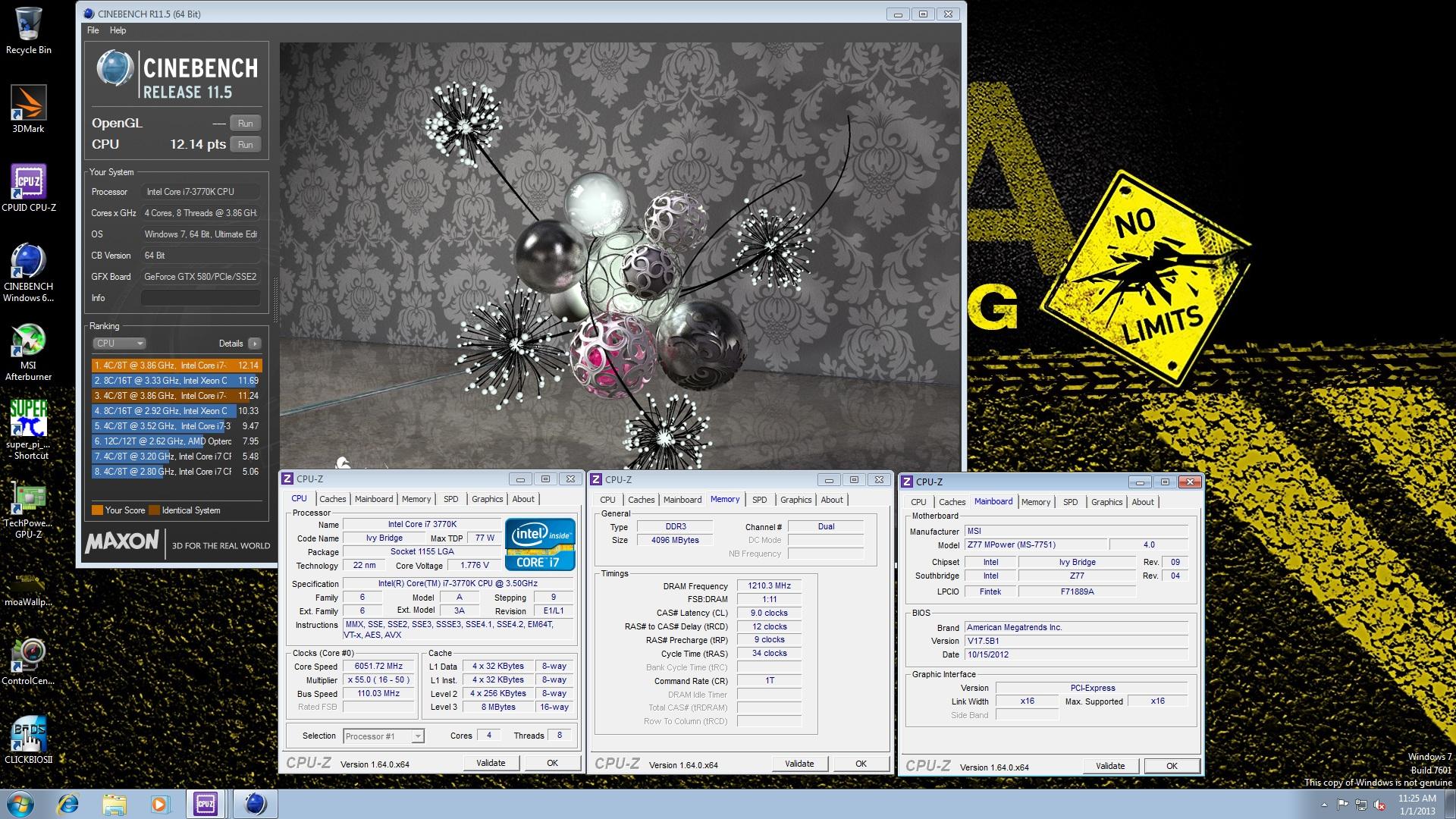The image size is (1456, 819).
Task: Select the CINEBENCH Windows desktop shortcut
Action: click(x=29, y=272)
